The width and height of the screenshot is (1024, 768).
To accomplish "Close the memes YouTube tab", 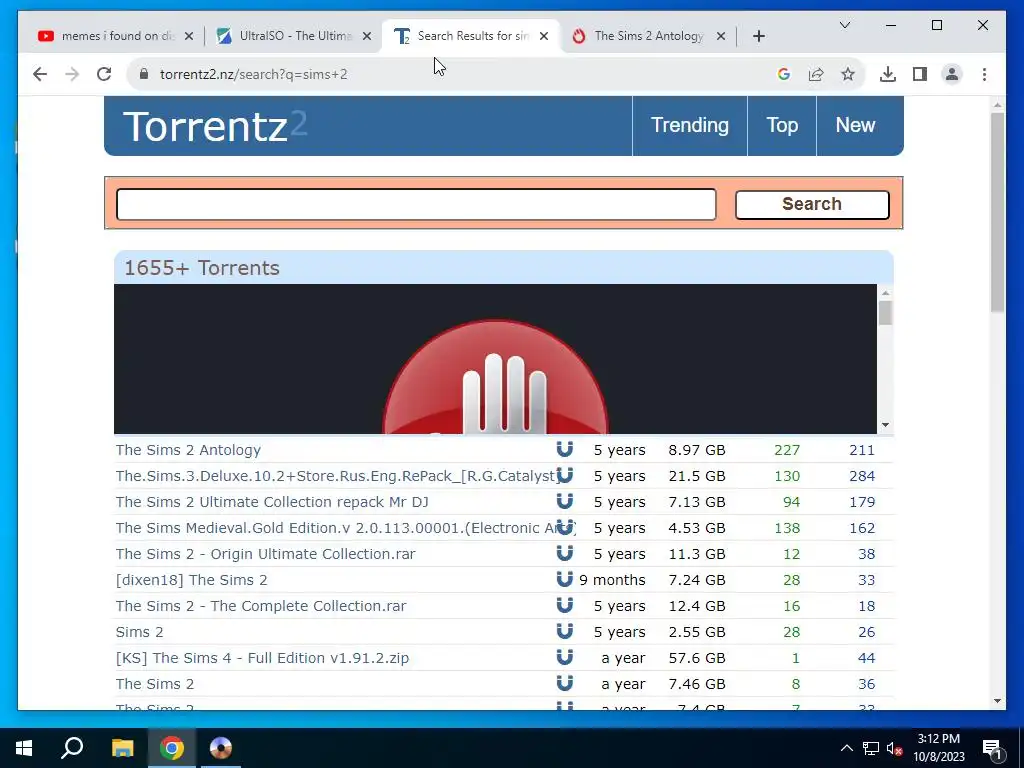I will click(189, 36).
